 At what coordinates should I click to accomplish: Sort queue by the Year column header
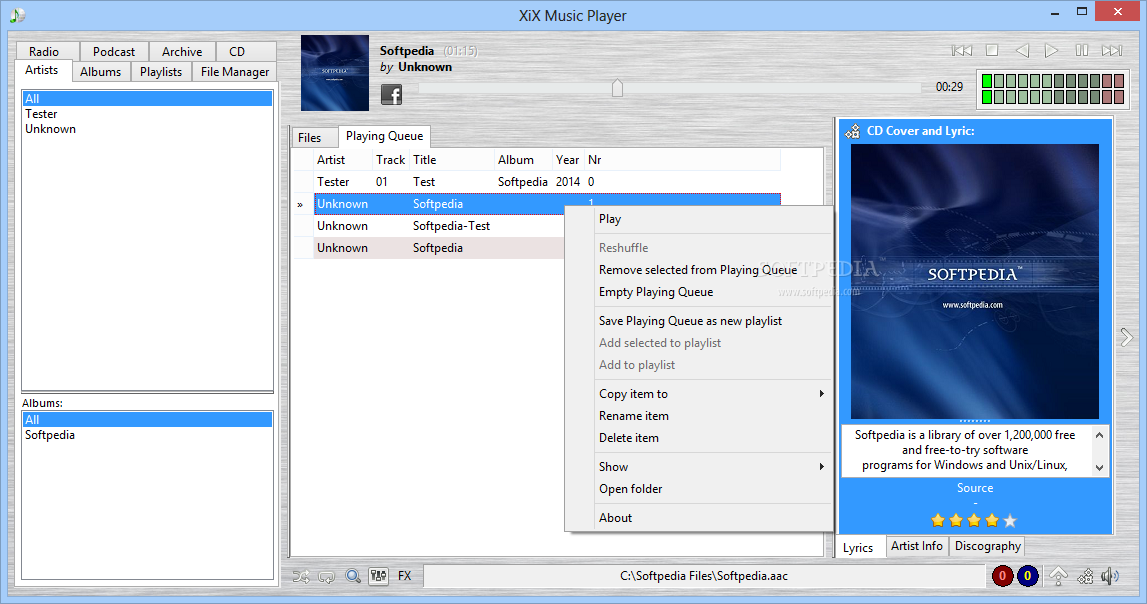568,159
